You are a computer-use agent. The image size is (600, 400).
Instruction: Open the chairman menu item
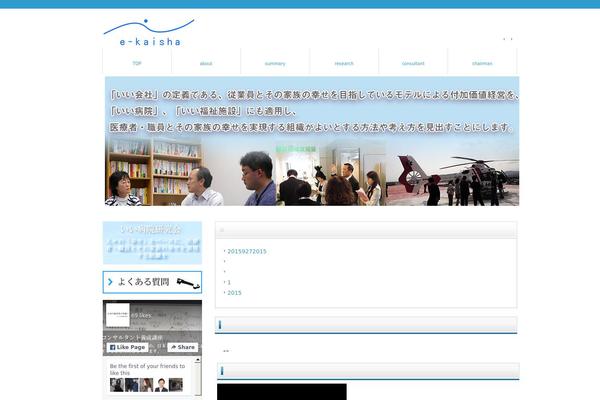pos(482,63)
